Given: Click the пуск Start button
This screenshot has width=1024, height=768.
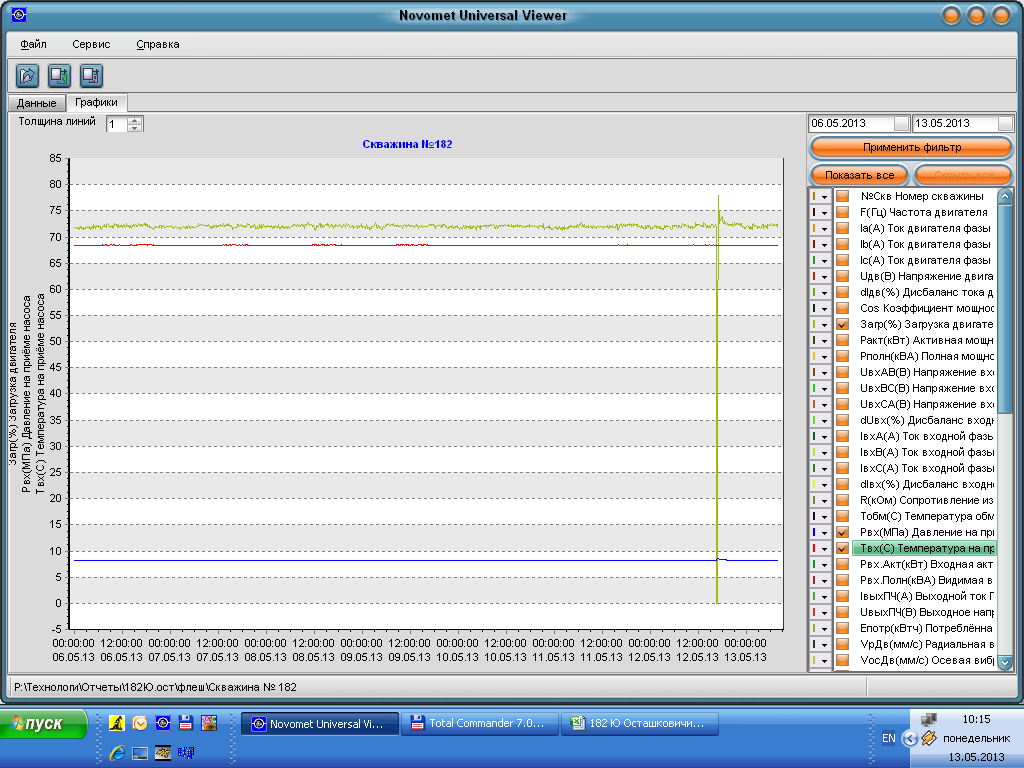Looking at the screenshot, I should click(43, 724).
